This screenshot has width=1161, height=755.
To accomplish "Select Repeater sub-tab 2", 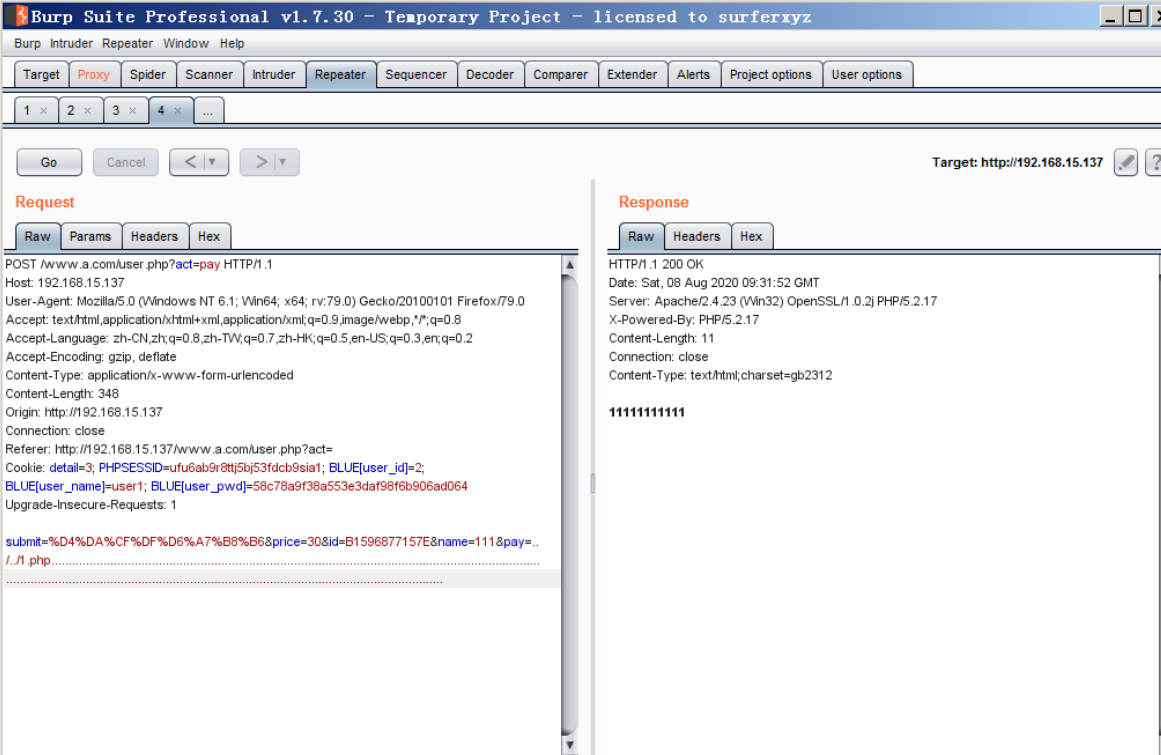I will coord(71,110).
